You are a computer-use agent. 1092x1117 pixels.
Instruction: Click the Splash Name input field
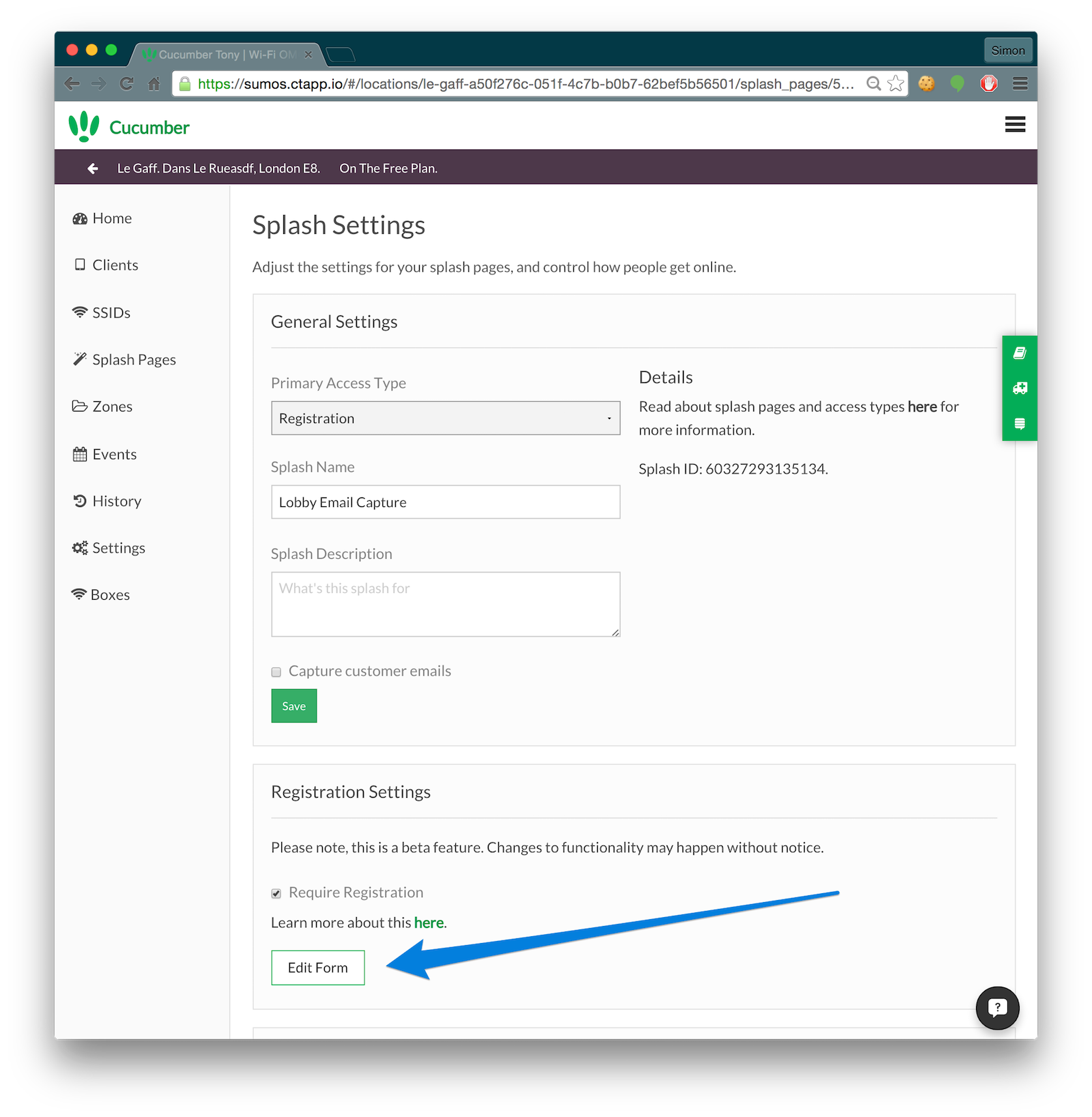[445, 502]
